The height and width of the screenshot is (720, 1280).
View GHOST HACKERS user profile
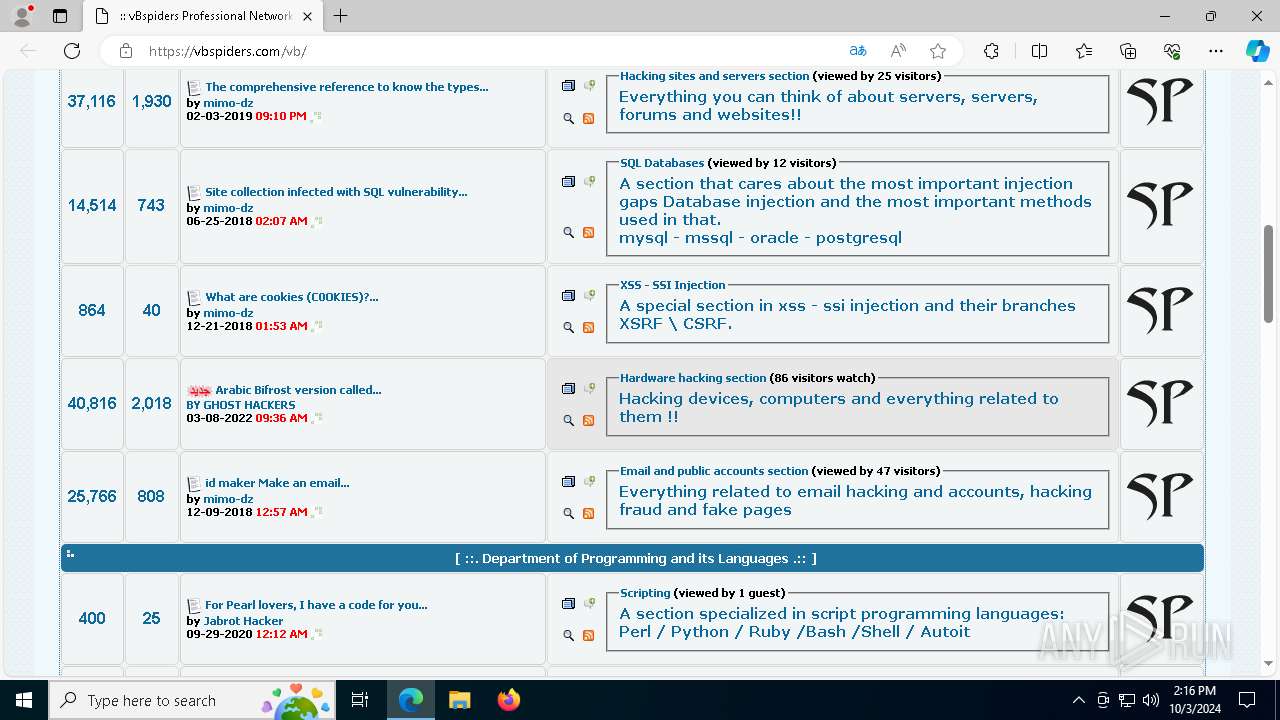click(249, 405)
